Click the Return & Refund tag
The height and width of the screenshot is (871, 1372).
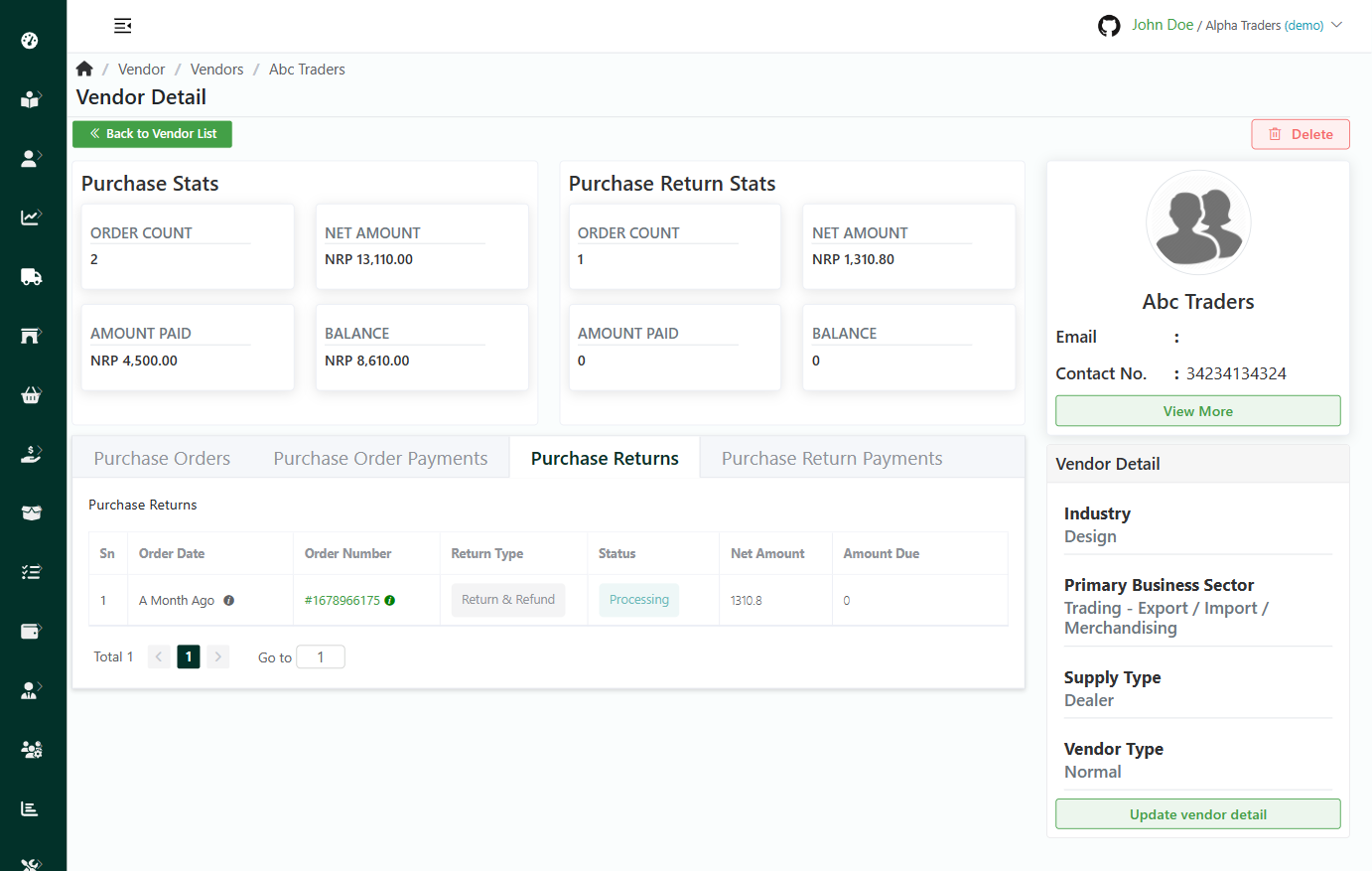tap(508, 600)
